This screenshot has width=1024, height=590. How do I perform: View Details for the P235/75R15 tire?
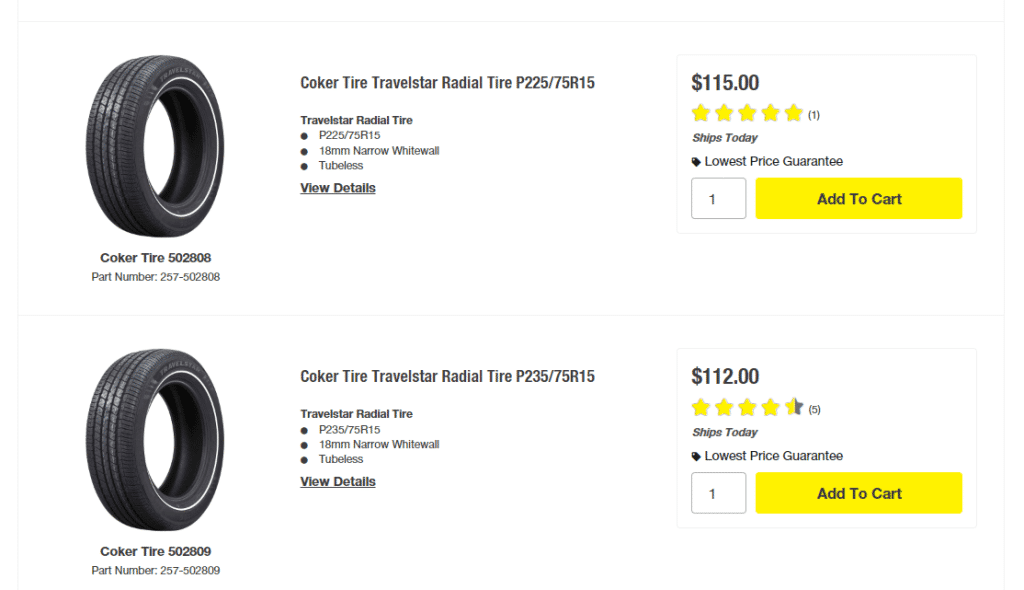338,482
